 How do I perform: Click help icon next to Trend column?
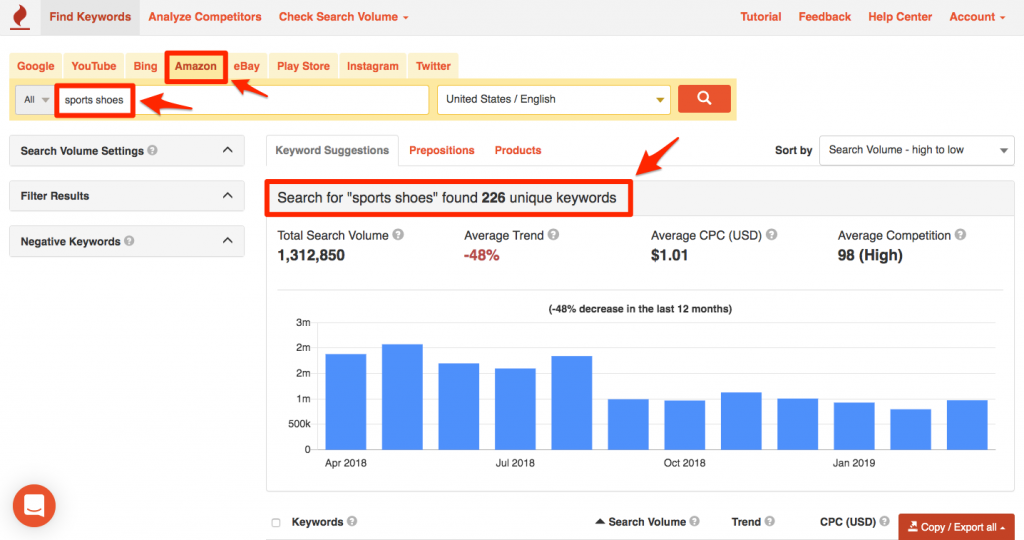tap(770, 521)
